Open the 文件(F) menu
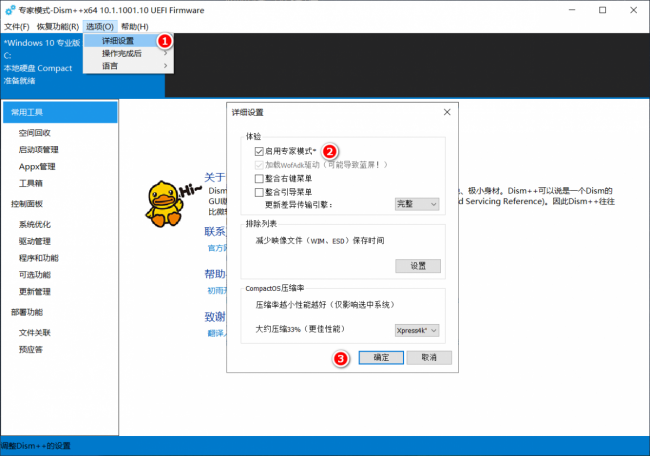Image resolution: width=650 pixels, height=456 pixels. [x=17, y=27]
